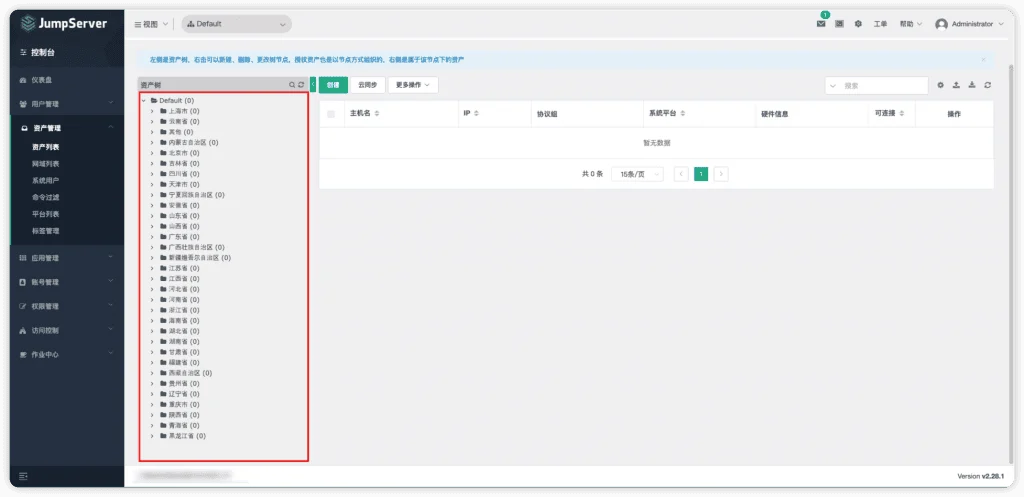Refresh the asset tree panel
The width and height of the screenshot is (1024, 497).
[x=301, y=85]
